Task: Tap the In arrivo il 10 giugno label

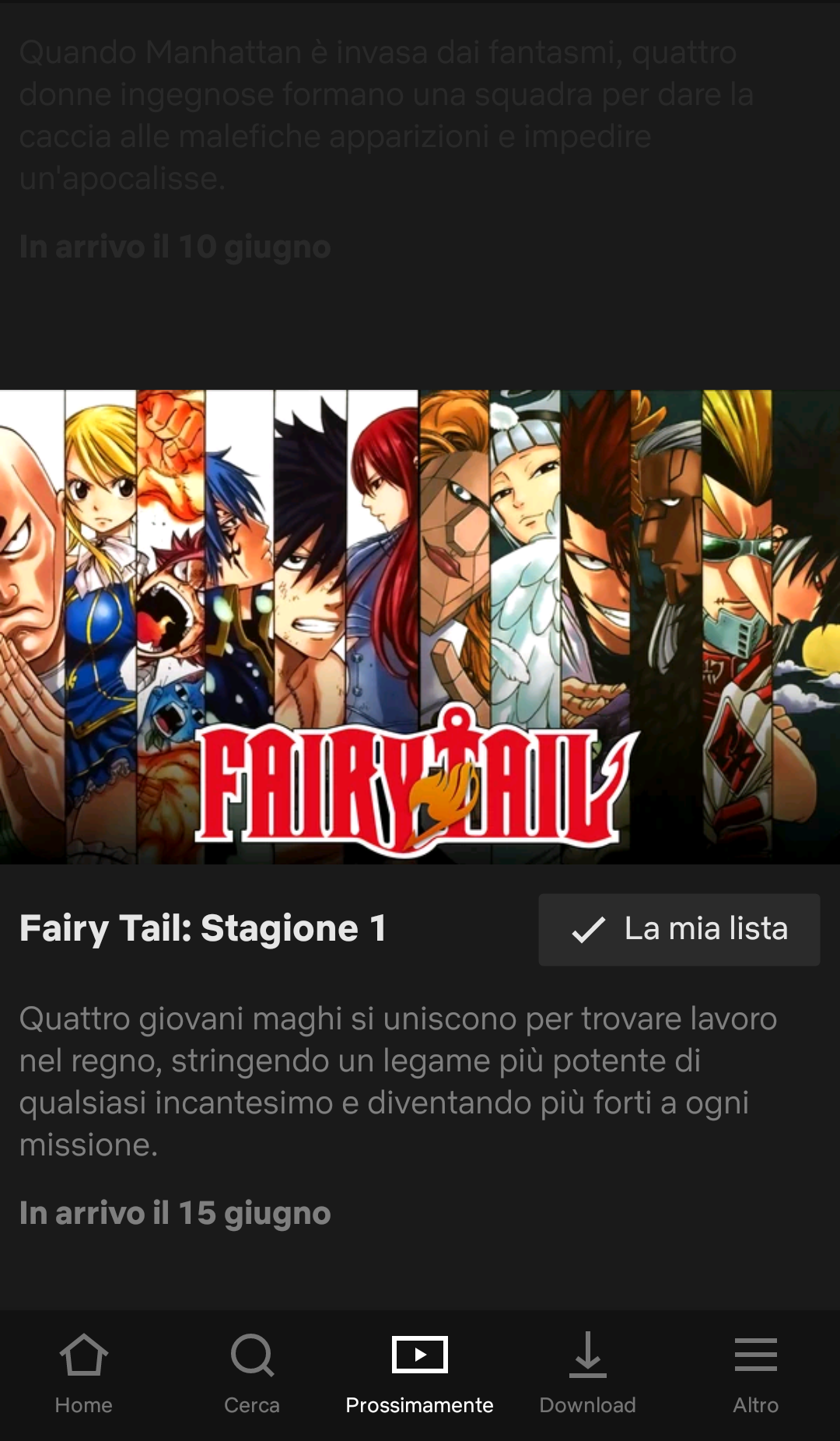Action: click(x=175, y=247)
